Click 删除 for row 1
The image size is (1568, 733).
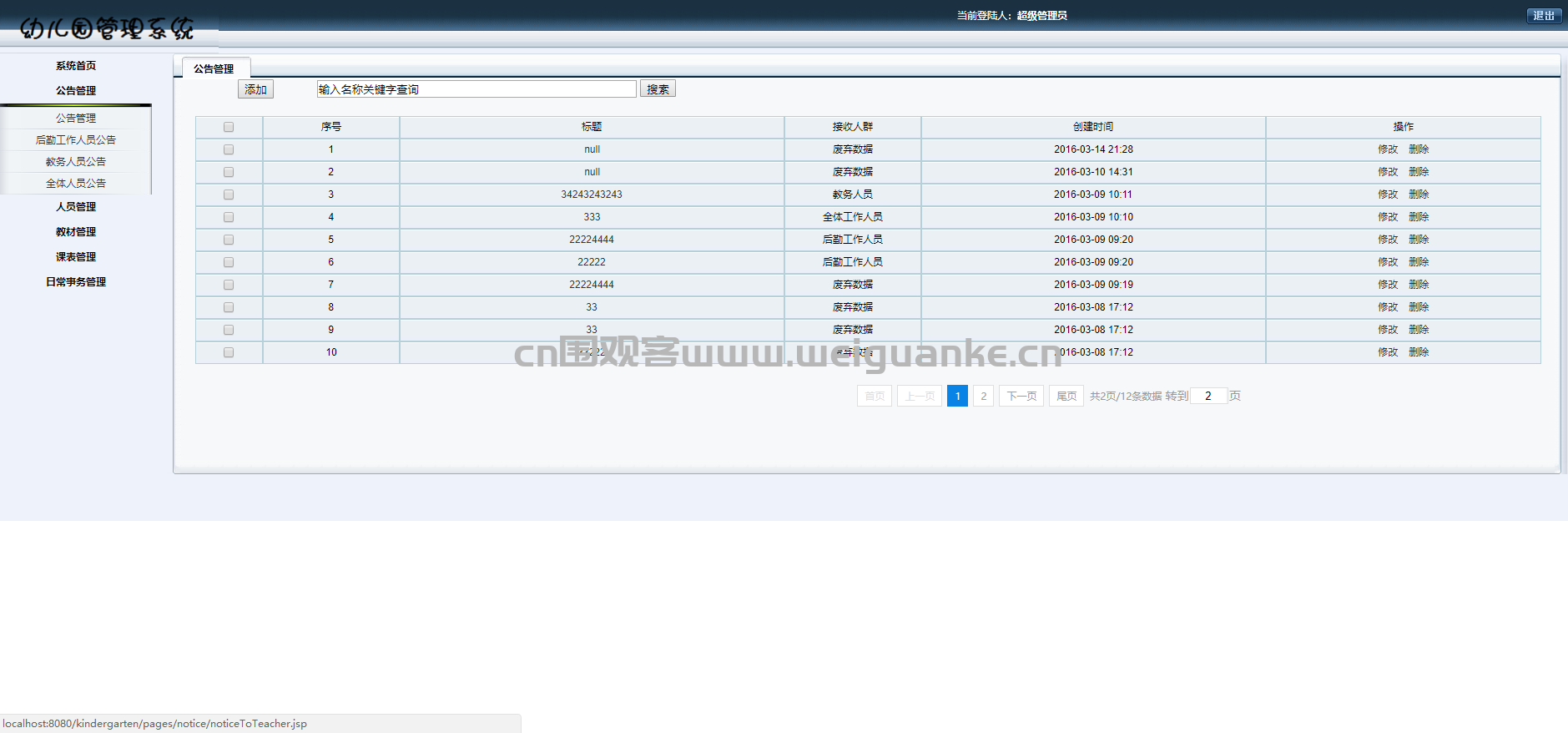click(x=1419, y=149)
